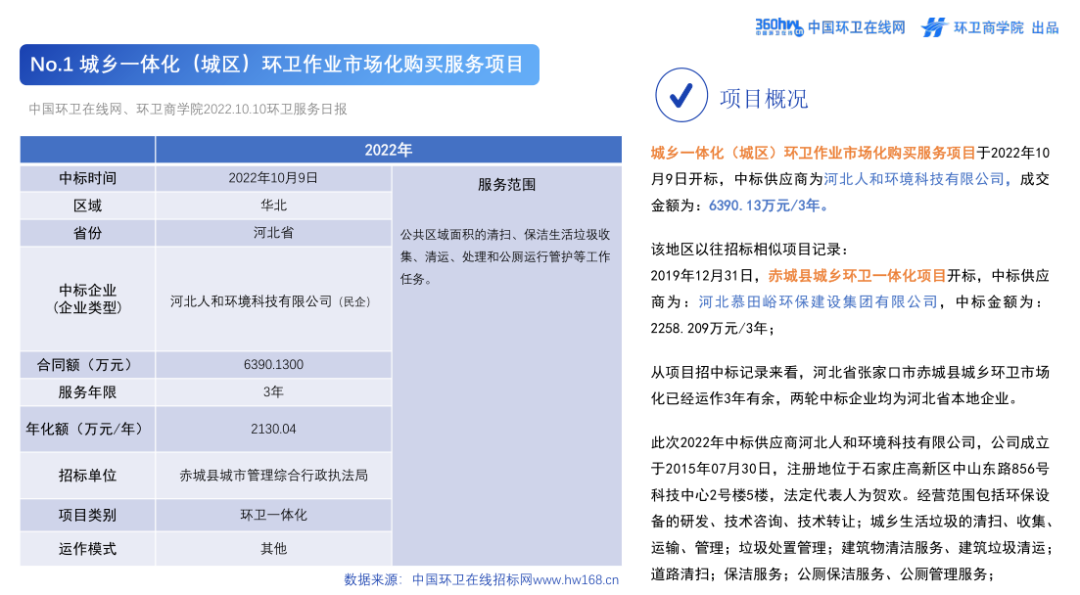The height and width of the screenshot is (595, 1080).
Task: Select the 华北 cell value
Action: [x=273, y=206]
